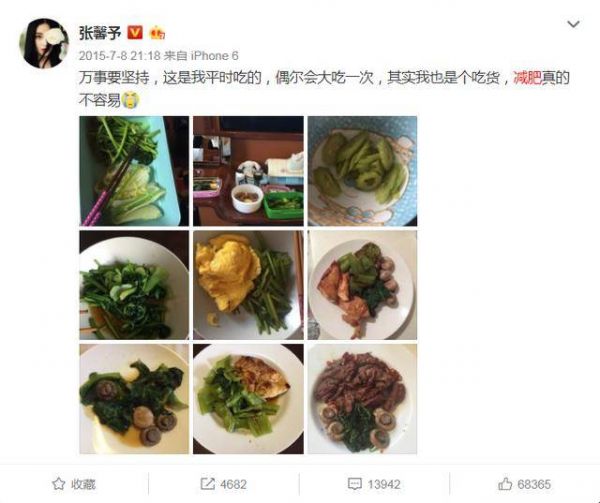
Task: Click the orange V verified badge
Action: tap(135, 33)
